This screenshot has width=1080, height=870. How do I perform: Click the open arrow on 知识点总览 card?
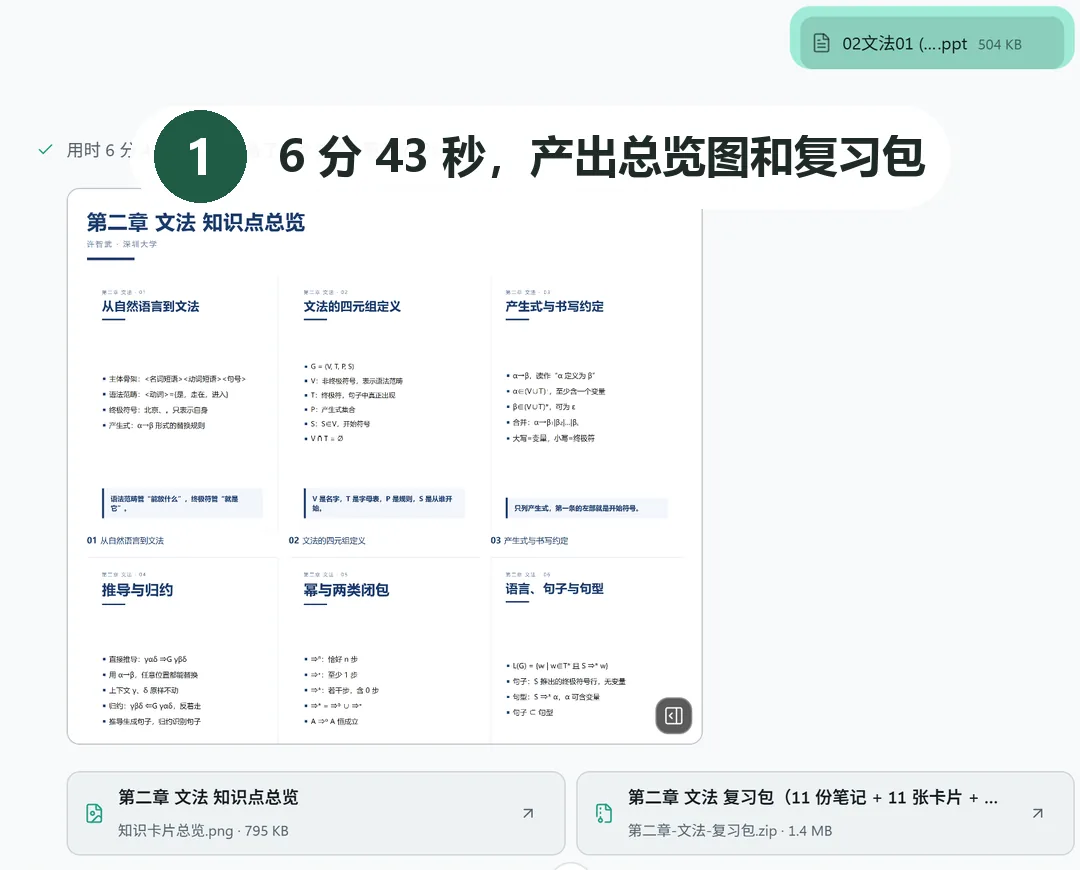pos(528,814)
